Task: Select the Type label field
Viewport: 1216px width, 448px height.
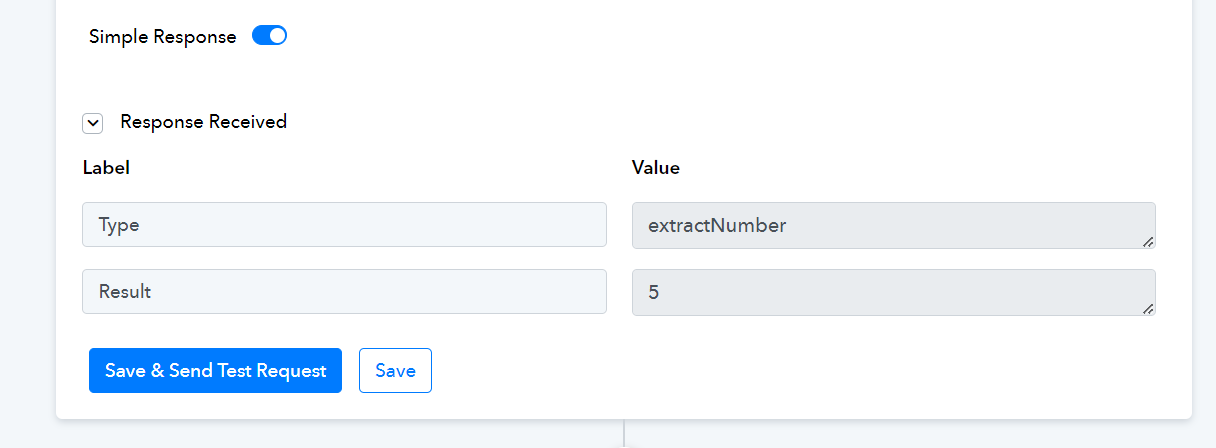Action: (344, 225)
